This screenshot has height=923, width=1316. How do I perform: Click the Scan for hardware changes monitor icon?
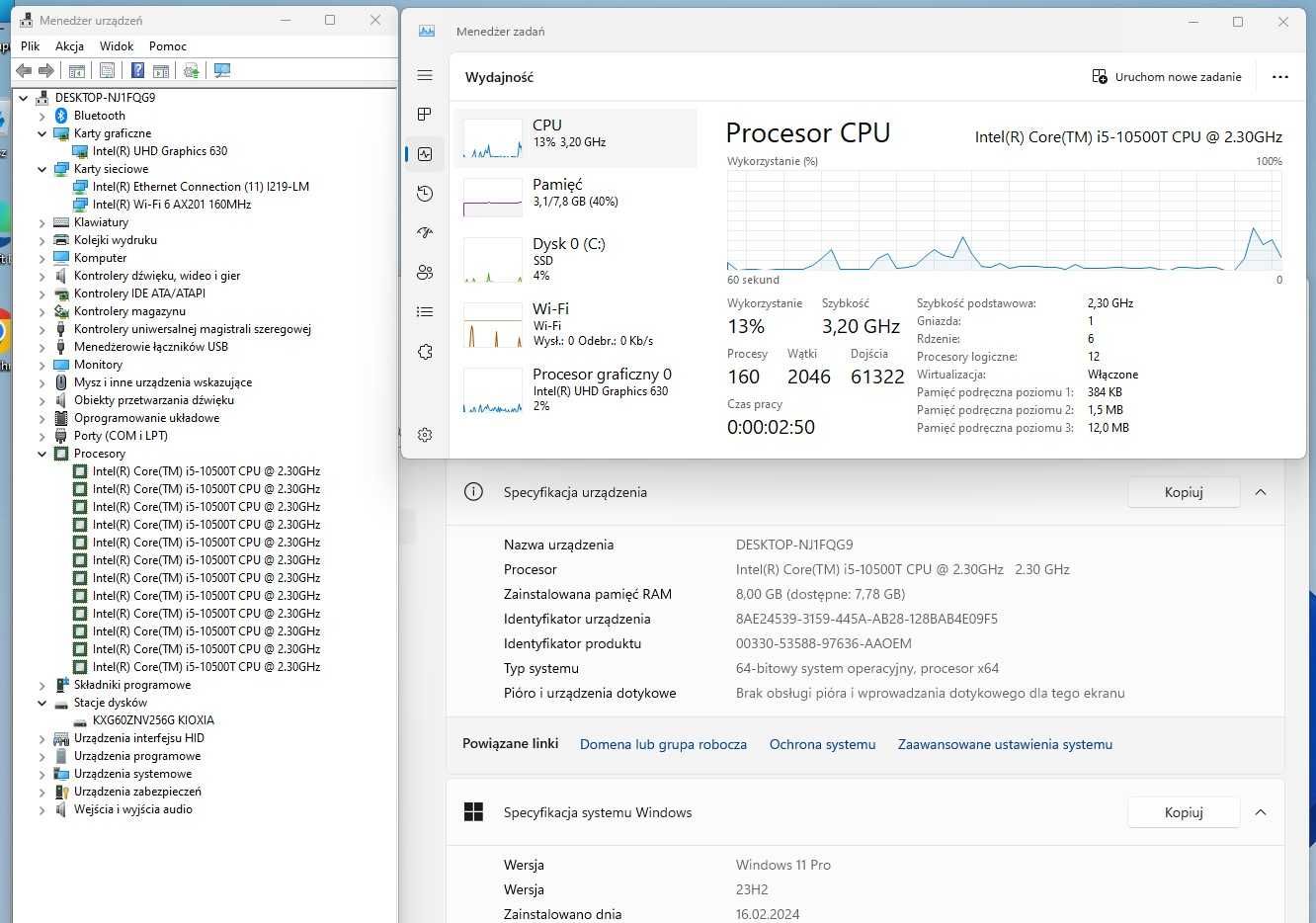click(x=222, y=70)
